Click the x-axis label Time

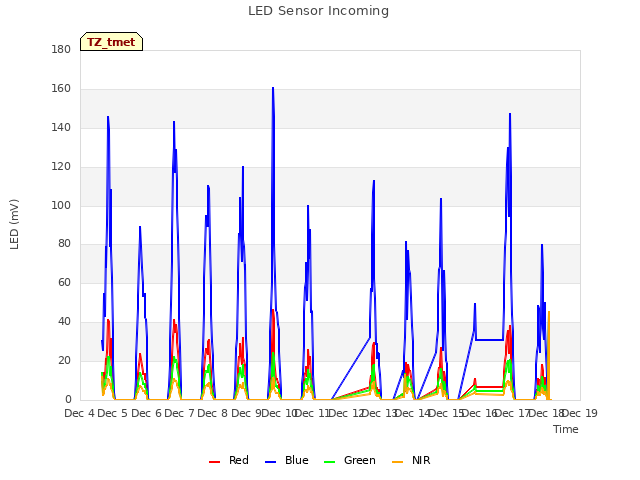coord(566,429)
